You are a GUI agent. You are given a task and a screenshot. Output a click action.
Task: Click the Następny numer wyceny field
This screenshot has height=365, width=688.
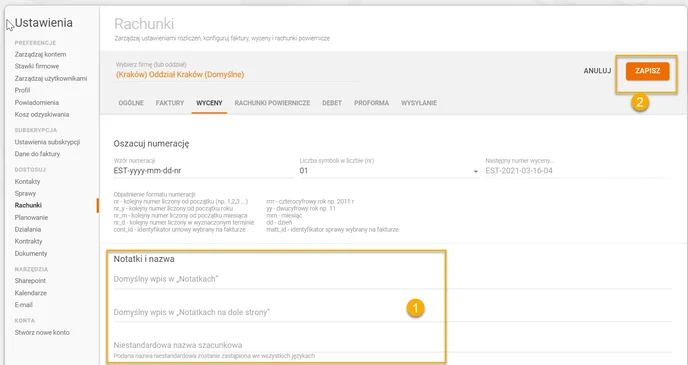click(577, 171)
